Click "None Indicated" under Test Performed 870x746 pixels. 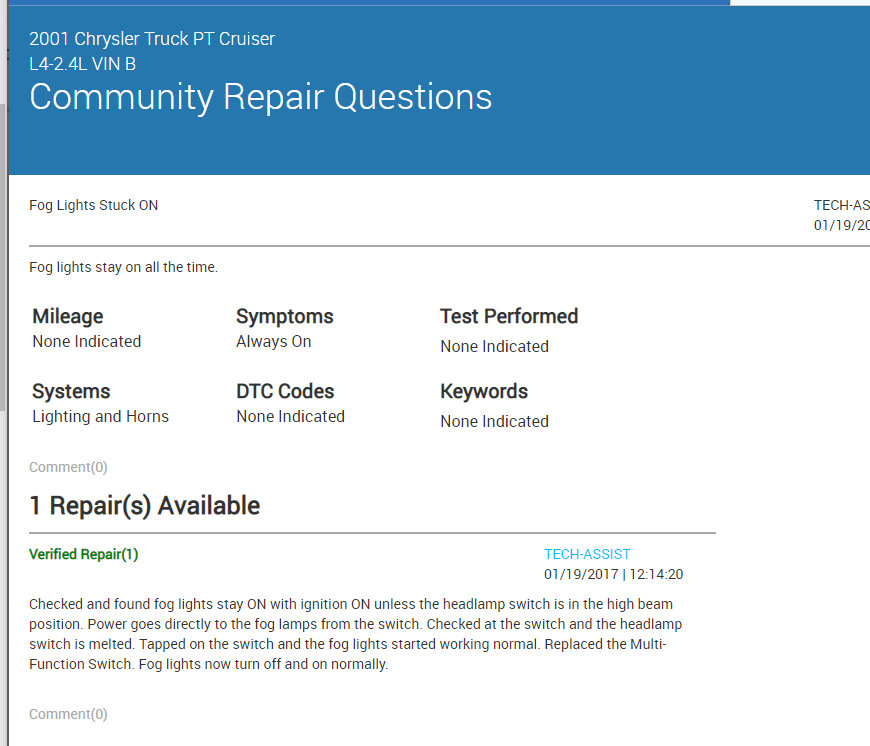click(x=494, y=346)
